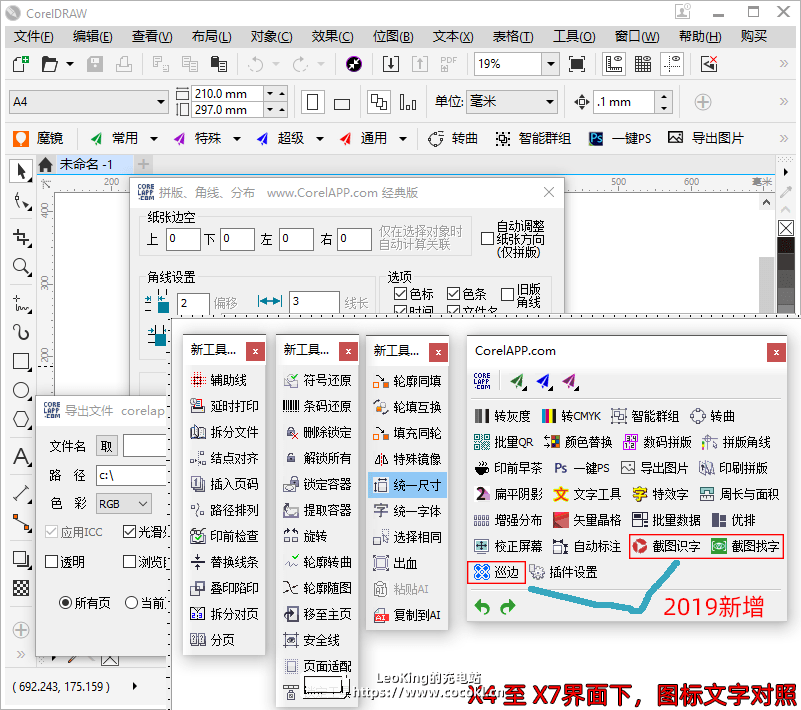Expand the 常用 dropdown arrow

(154, 138)
